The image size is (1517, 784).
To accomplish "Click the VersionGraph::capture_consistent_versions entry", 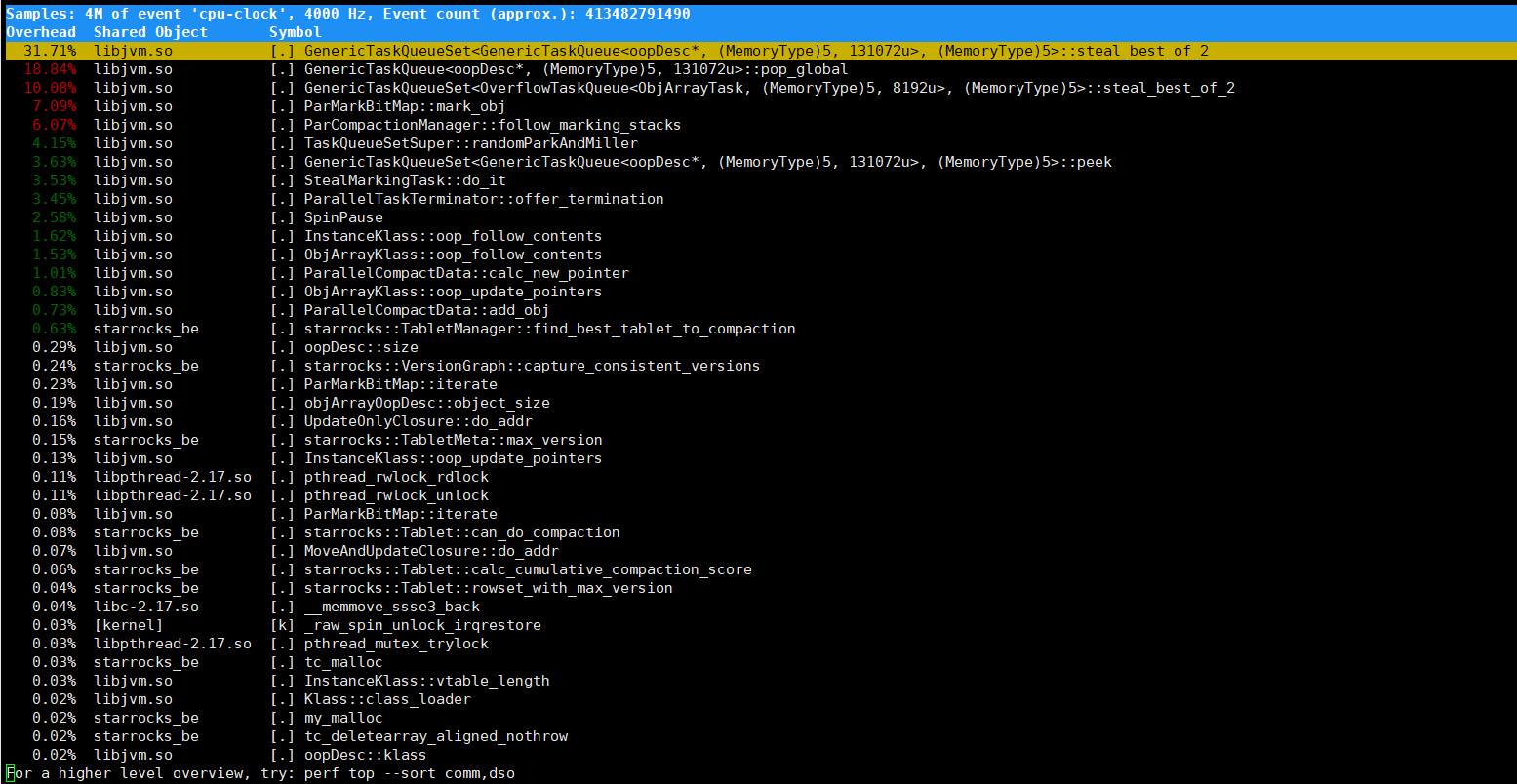I will pyautogui.click(x=532, y=366).
